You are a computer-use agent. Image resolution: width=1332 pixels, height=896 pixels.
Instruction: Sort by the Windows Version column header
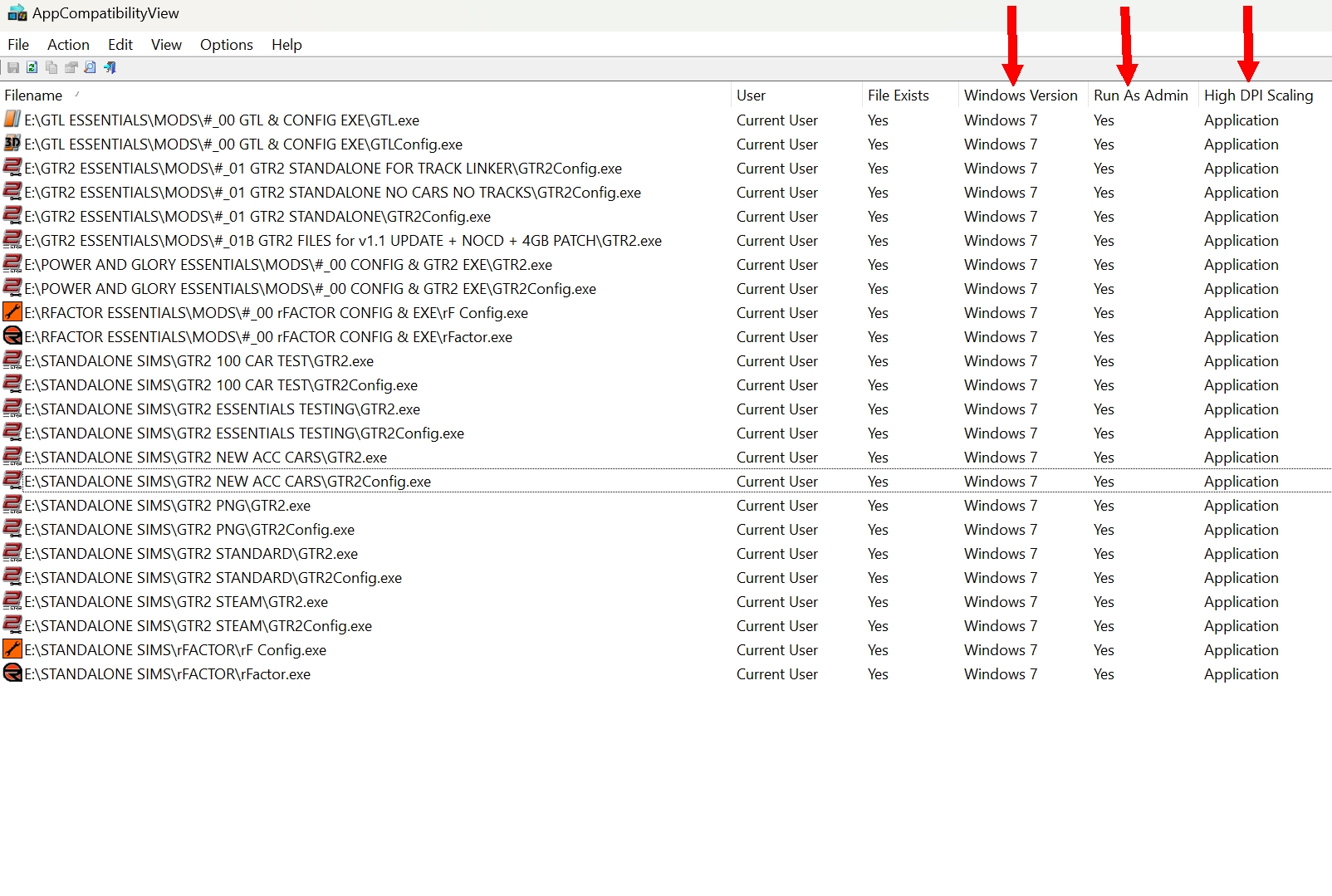pyautogui.click(x=1023, y=95)
